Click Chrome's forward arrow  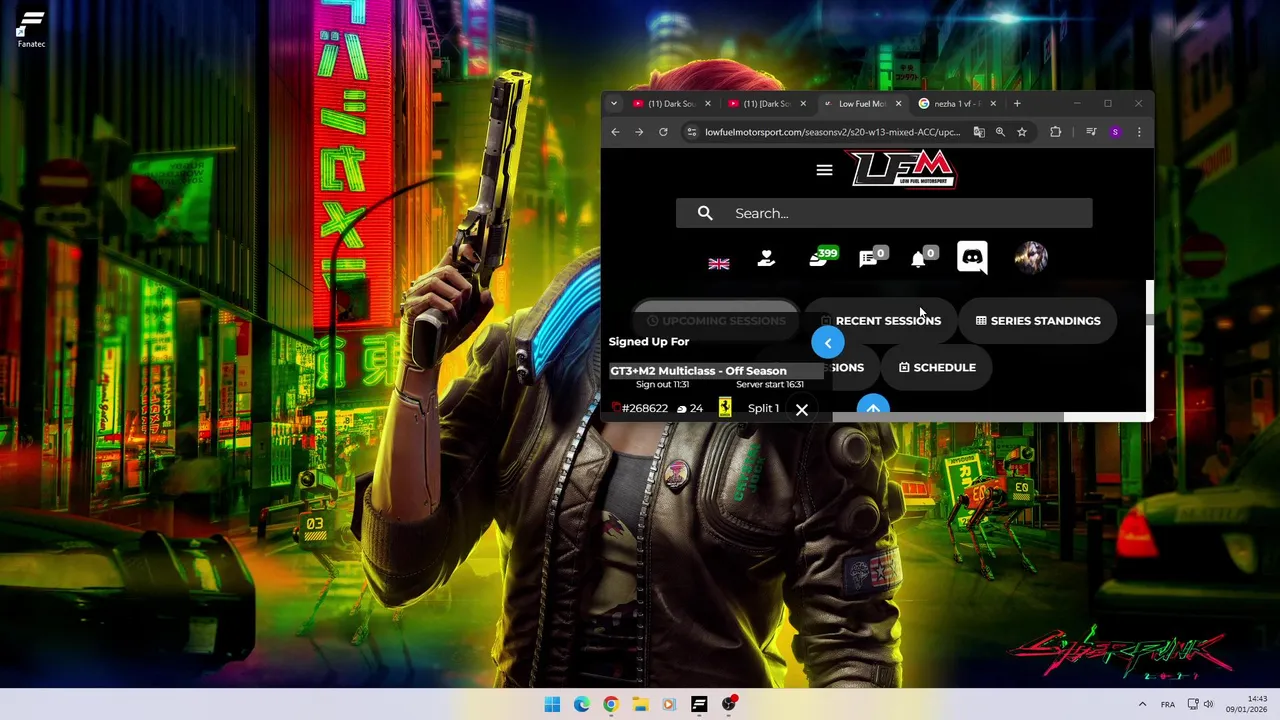pyautogui.click(x=639, y=132)
